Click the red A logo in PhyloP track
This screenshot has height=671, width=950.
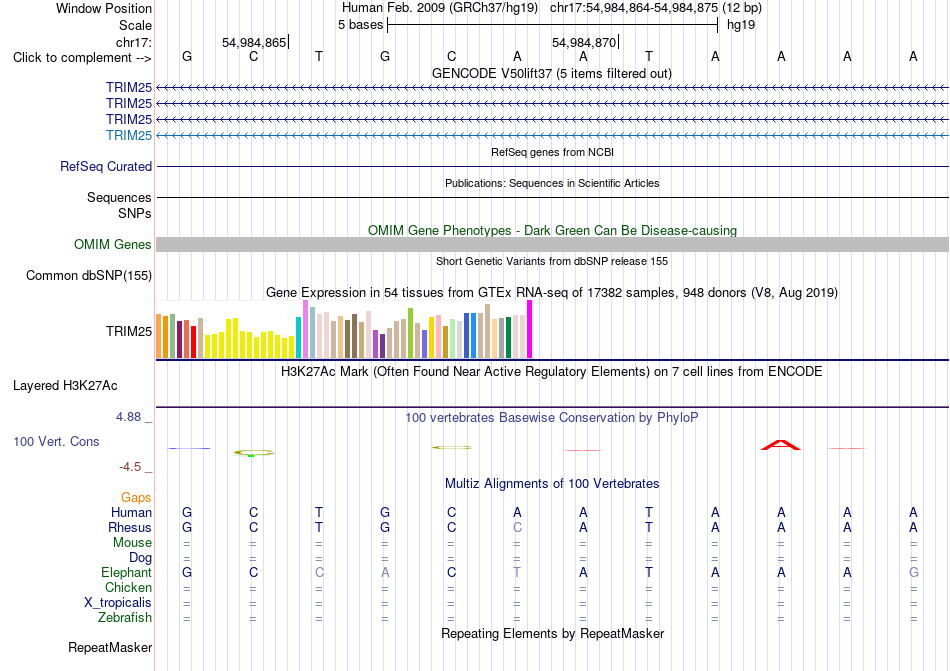[781, 445]
